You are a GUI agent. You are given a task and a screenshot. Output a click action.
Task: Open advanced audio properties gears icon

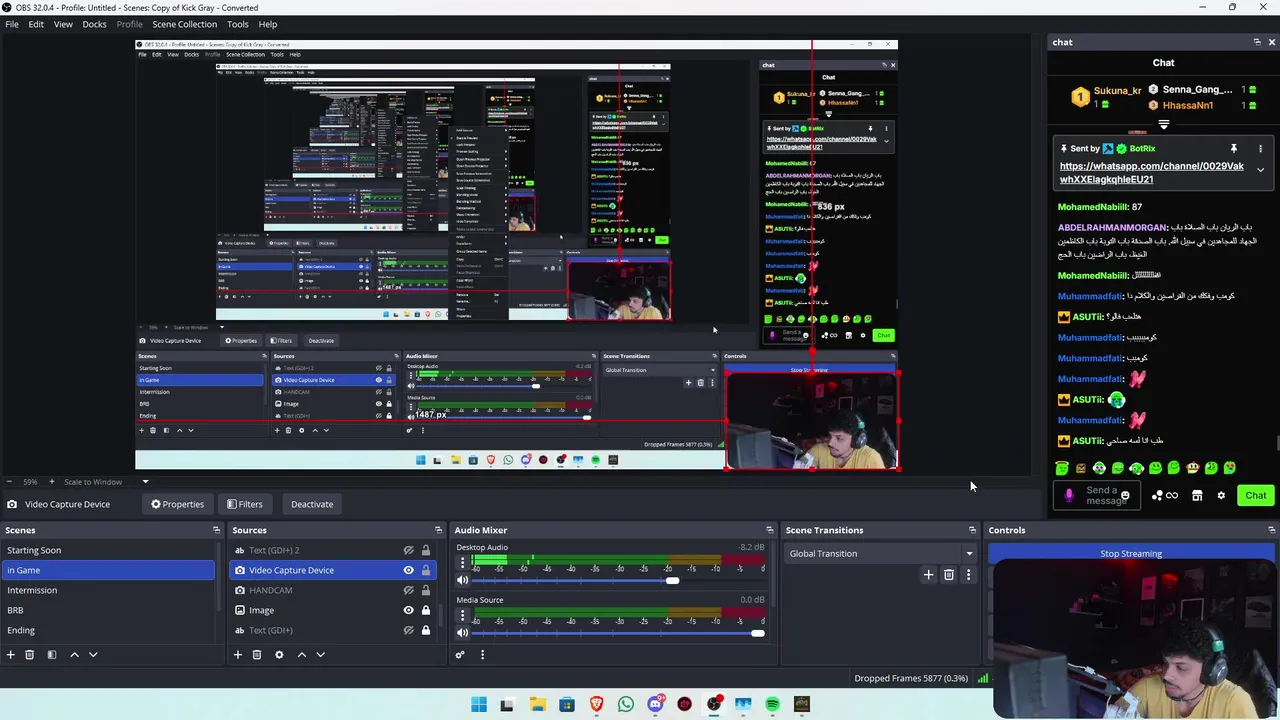(x=460, y=655)
